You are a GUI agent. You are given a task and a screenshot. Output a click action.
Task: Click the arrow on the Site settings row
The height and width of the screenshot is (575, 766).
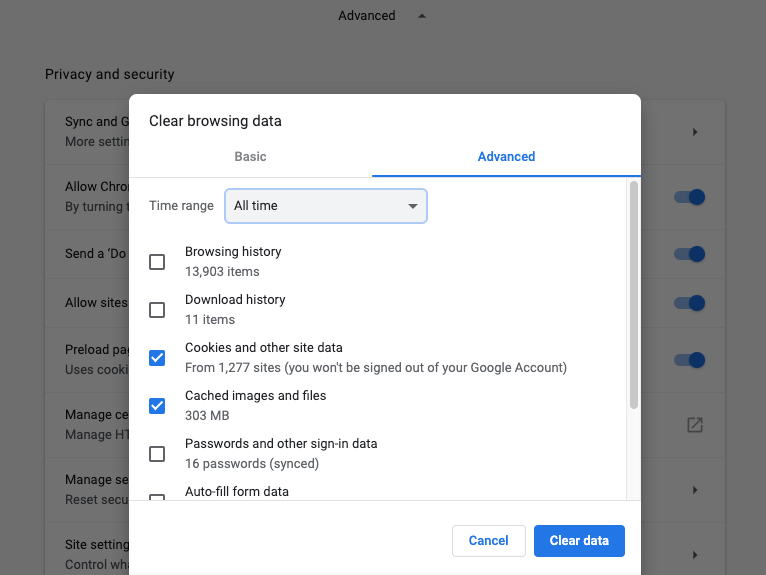(x=695, y=554)
